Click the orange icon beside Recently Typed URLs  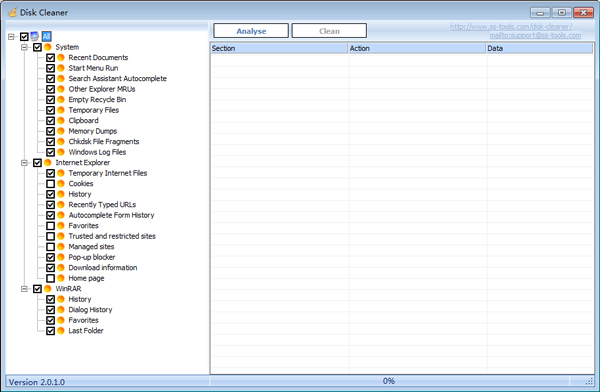(x=60, y=205)
